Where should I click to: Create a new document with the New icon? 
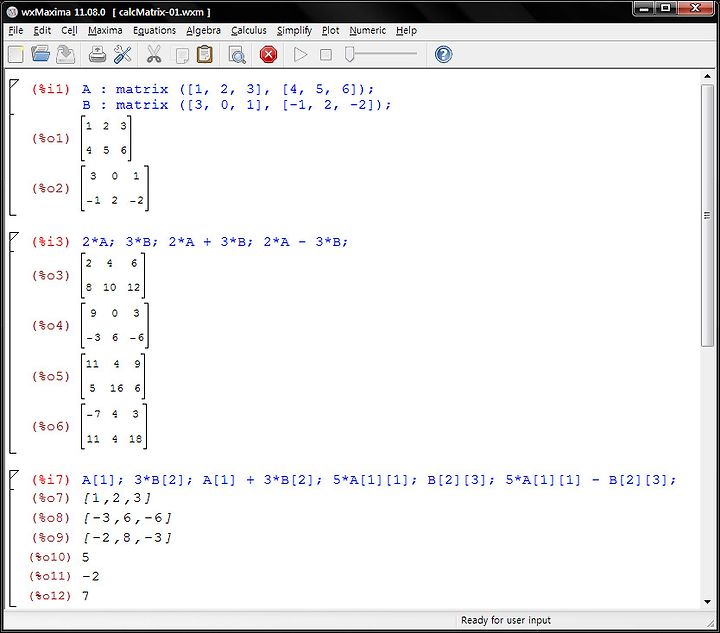click(x=16, y=55)
